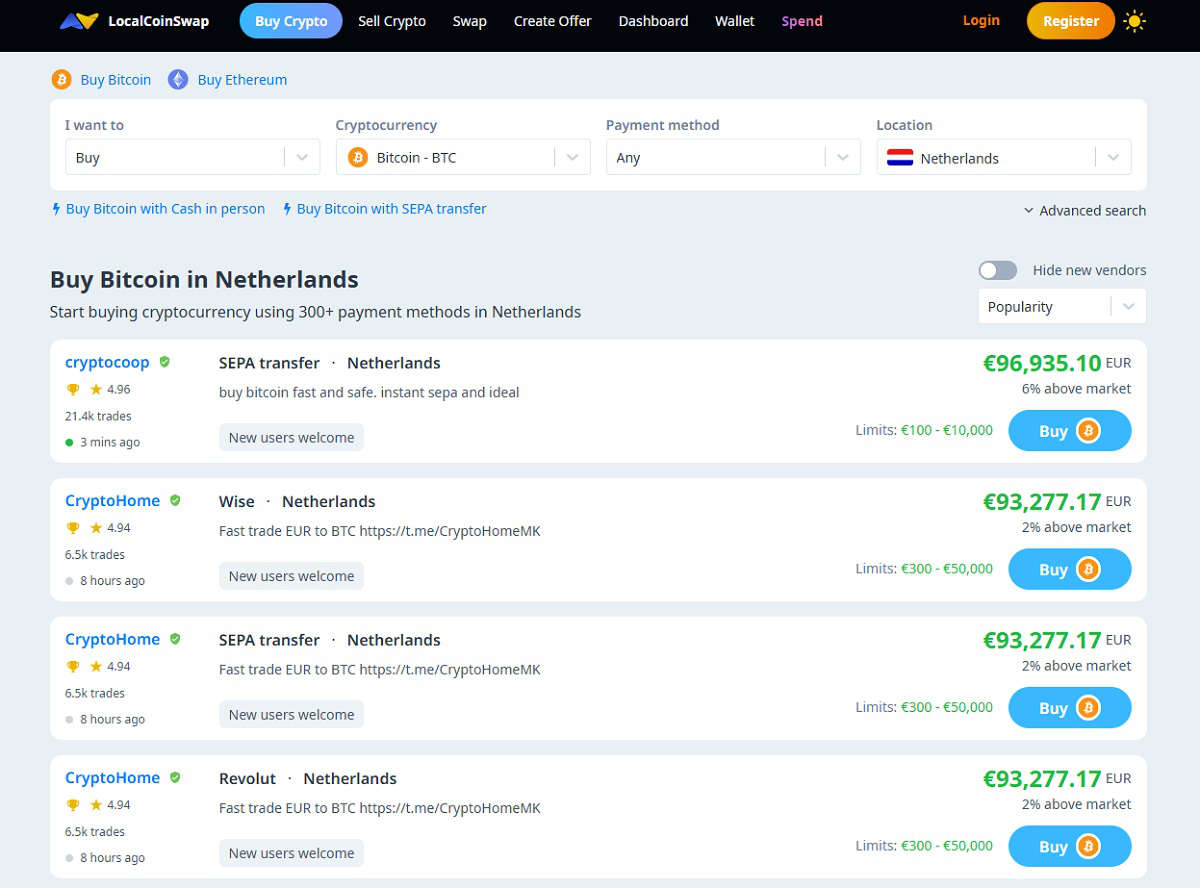This screenshot has width=1200, height=888.
Task: Toggle Hide new vendors switch
Action: (x=998, y=270)
